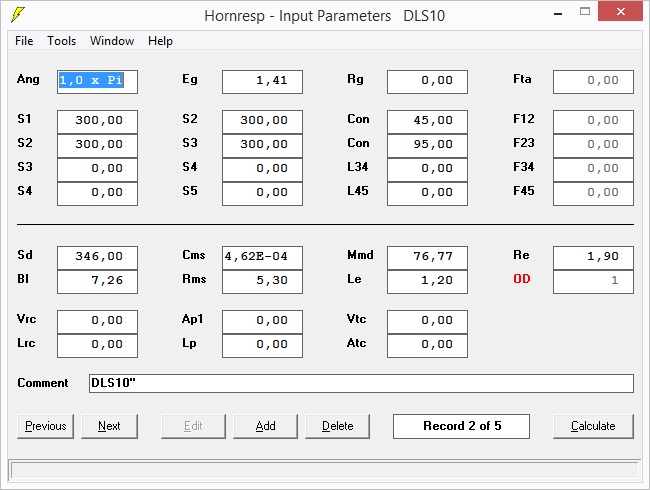Click the Comment field containing DLS10"
650x490 pixels.
coord(361,383)
